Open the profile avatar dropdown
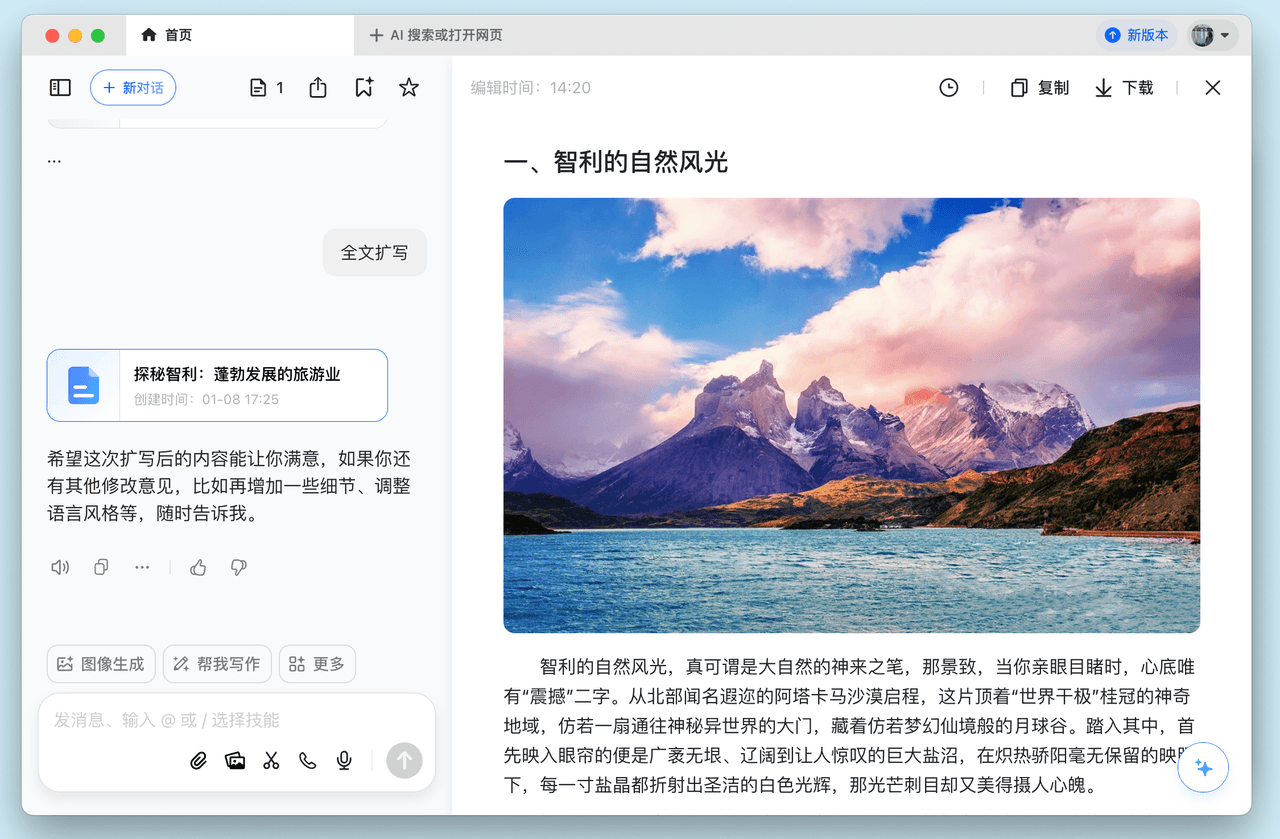This screenshot has width=1280, height=839. click(1212, 35)
